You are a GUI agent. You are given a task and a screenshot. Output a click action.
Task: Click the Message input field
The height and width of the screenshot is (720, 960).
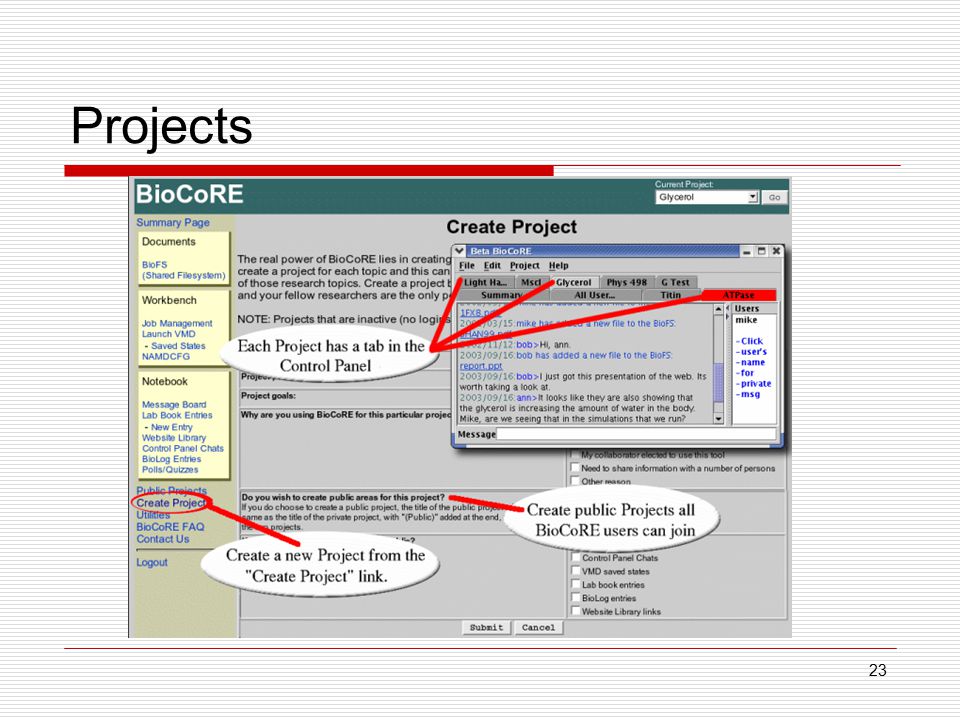[636, 434]
